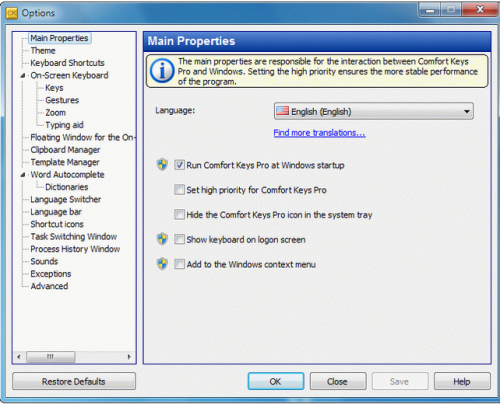Uncheck Run Comfort Keys Pro at startup
Screen dimensions: 500x404
(179, 165)
